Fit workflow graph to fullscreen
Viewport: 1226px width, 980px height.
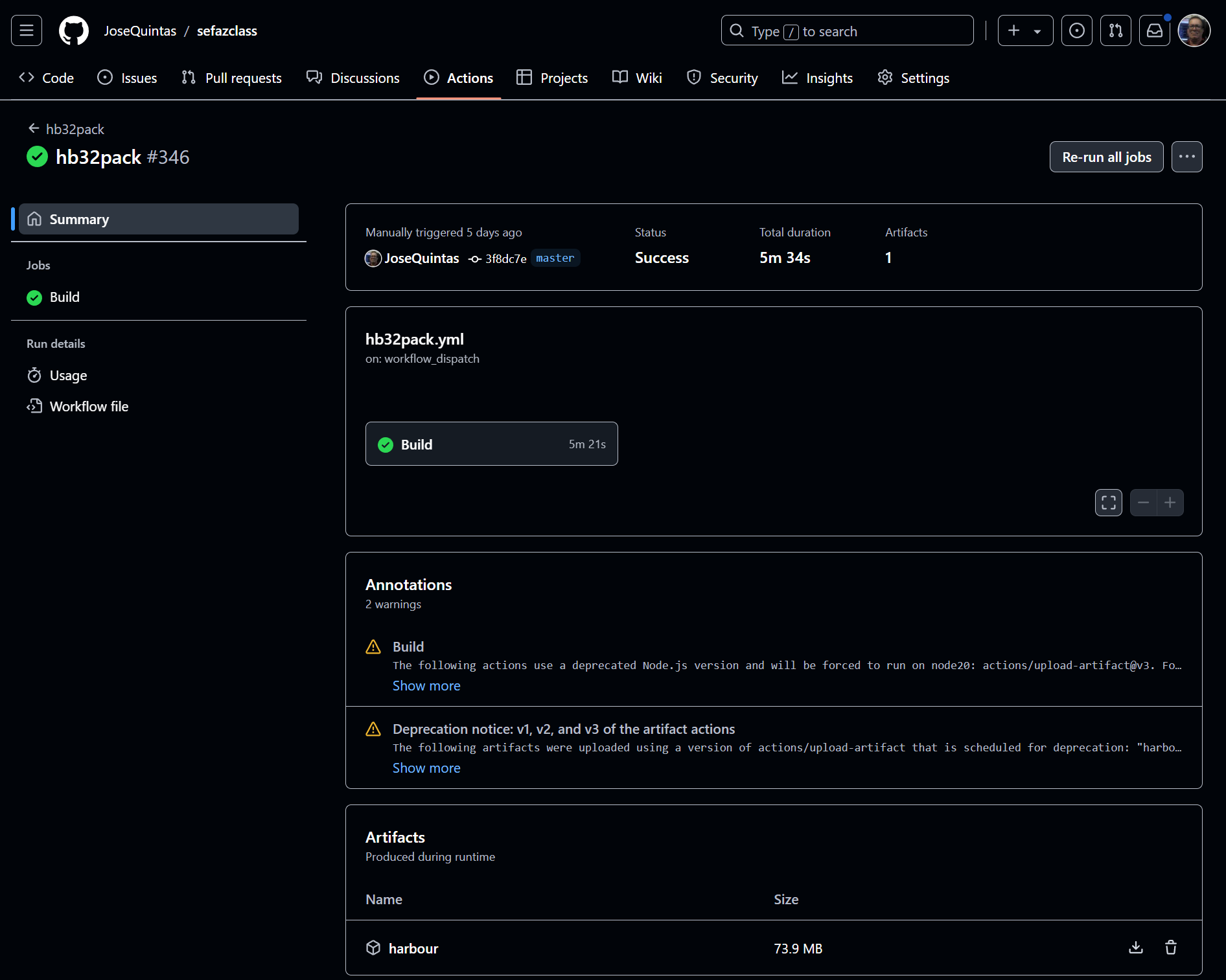tap(1109, 503)
